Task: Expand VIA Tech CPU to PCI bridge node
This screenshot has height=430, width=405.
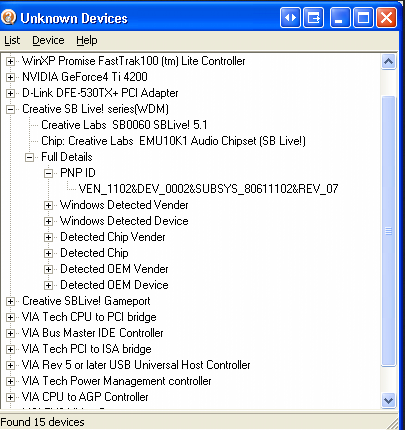Action: (10, 317)
